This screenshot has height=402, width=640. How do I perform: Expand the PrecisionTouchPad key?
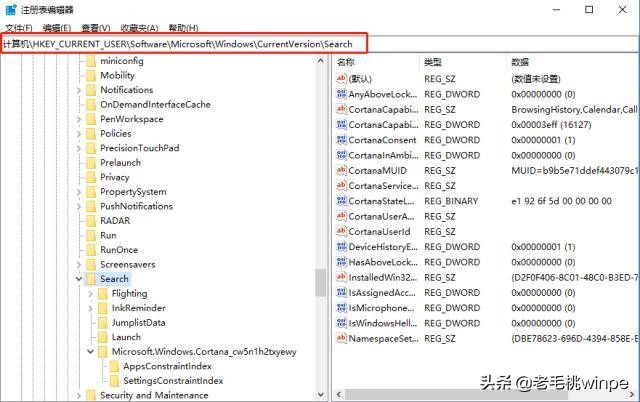79,148
